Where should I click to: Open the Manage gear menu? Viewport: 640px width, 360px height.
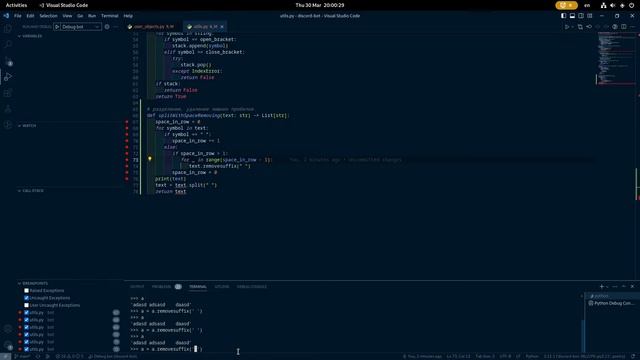[x=8, y=345]
